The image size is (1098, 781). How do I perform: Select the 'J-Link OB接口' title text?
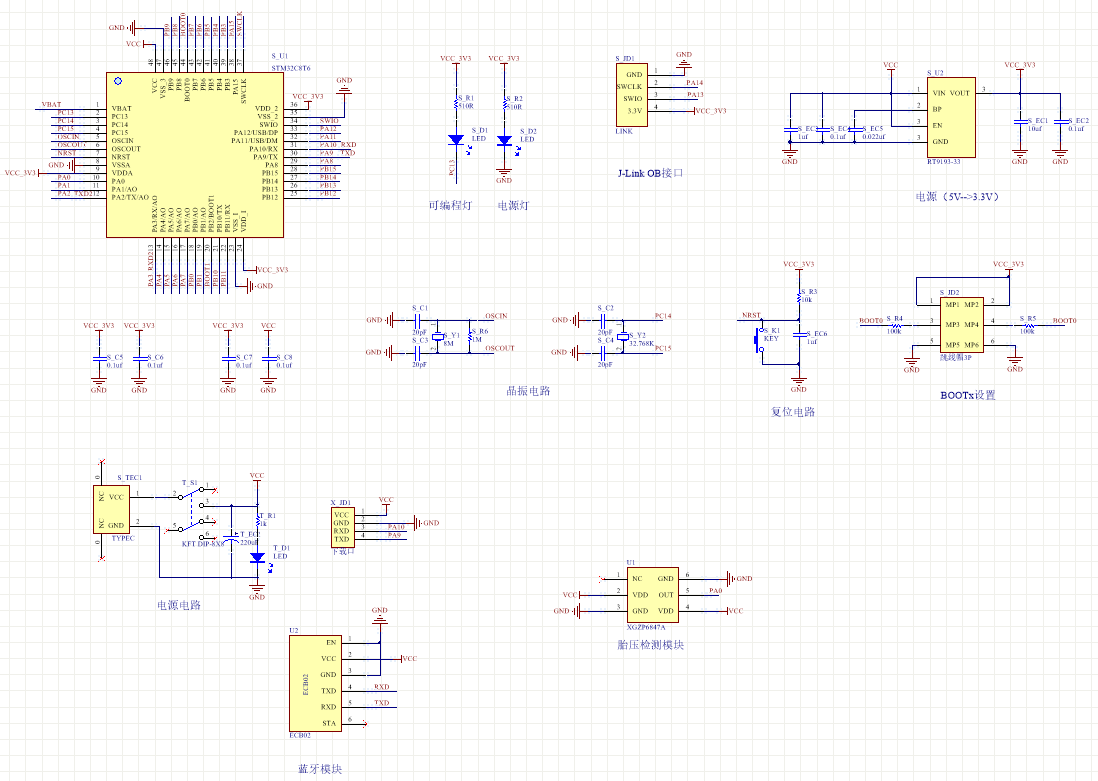[x=650, y=173]
